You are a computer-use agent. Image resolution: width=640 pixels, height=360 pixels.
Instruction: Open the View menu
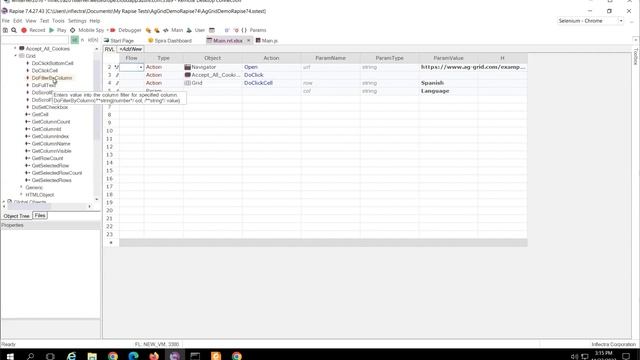(x=31, y=21)
